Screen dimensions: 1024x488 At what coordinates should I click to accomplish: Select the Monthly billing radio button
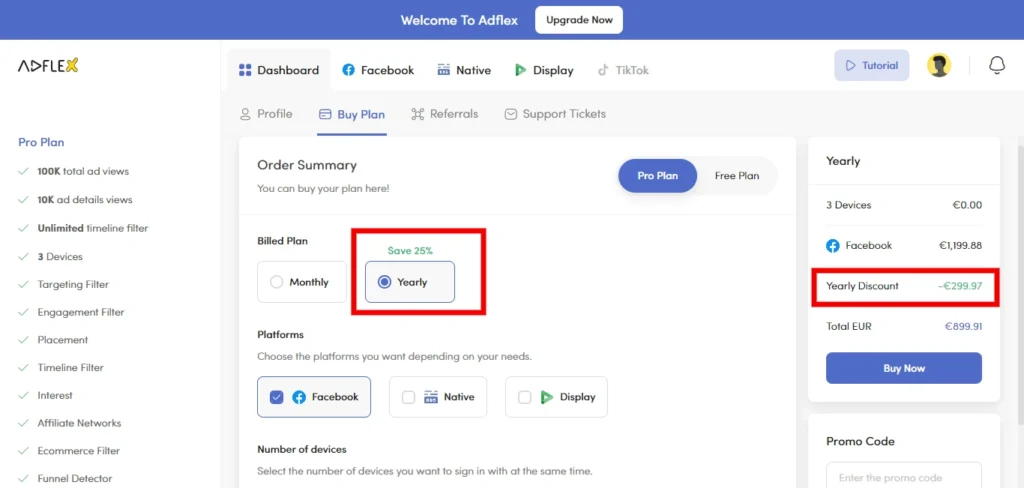coord(277,282)
